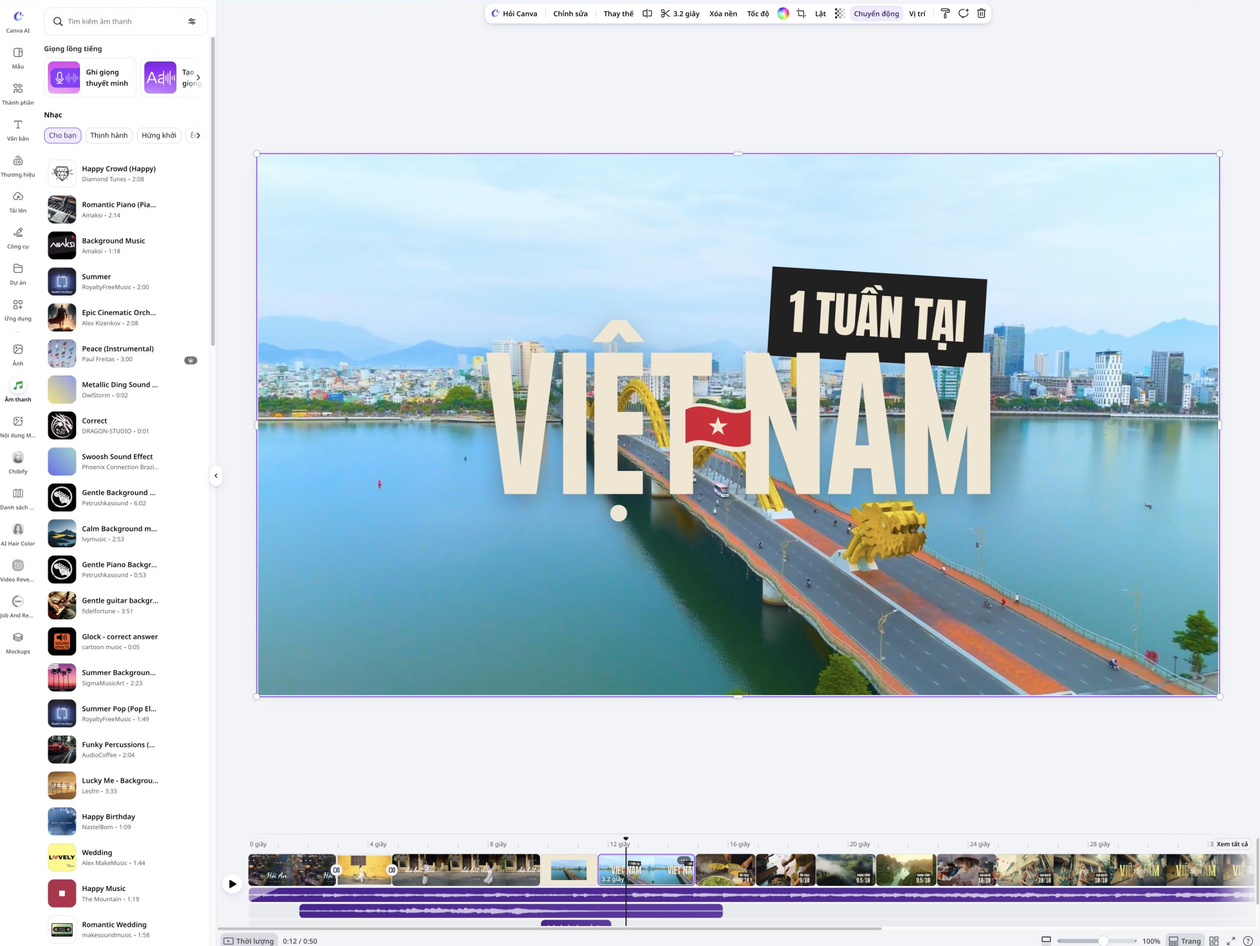Image resolution: width=1260 pixels, height=946 pixels.
Task: Open the Văn bản text panel
Action: [x=18, y=129]
